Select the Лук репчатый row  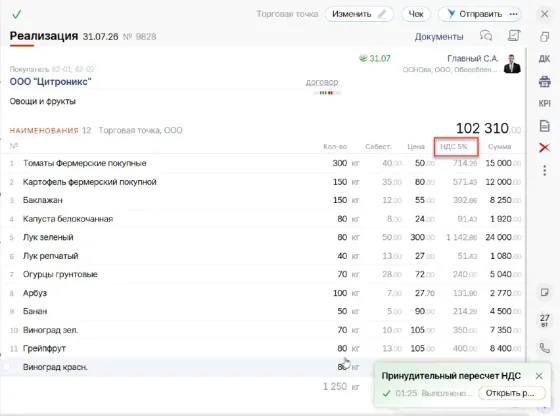(262, 256)
